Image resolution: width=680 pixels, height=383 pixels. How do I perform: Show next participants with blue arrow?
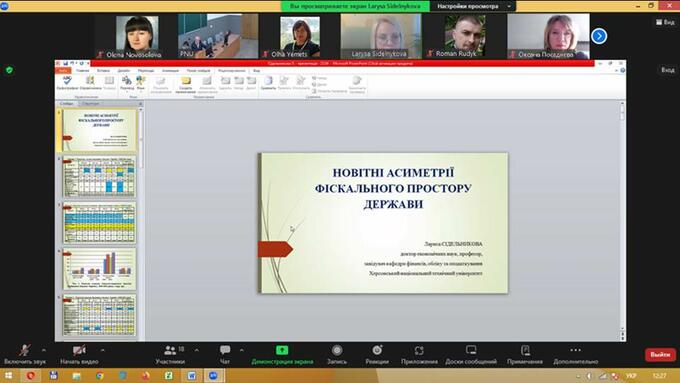599,36
